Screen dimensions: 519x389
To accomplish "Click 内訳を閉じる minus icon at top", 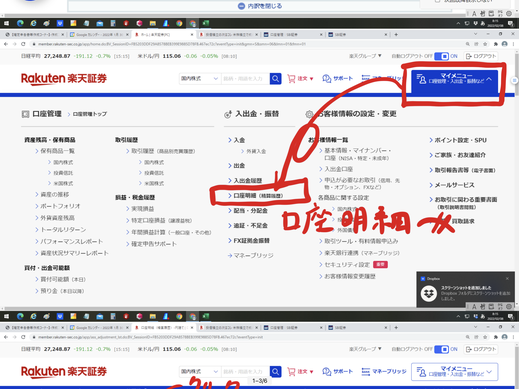I will tap(241, 6).
